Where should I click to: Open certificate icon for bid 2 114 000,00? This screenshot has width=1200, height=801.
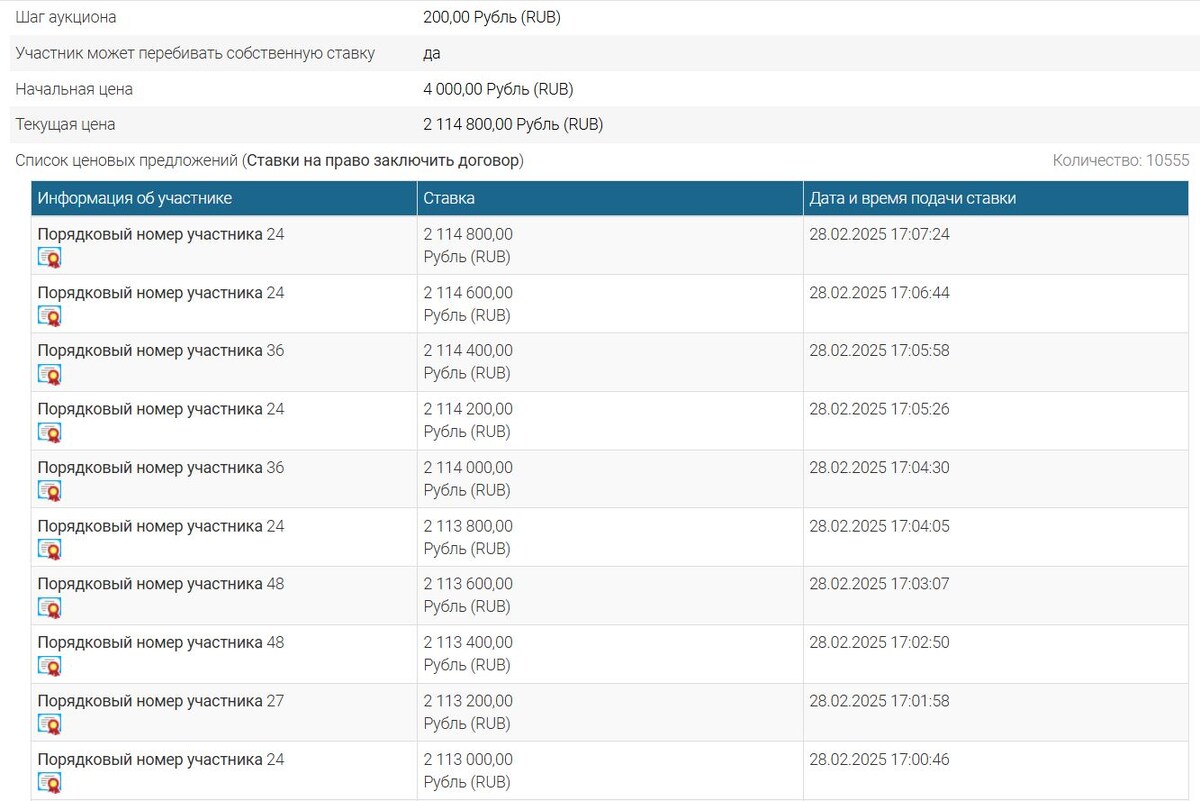click(49, 490)
